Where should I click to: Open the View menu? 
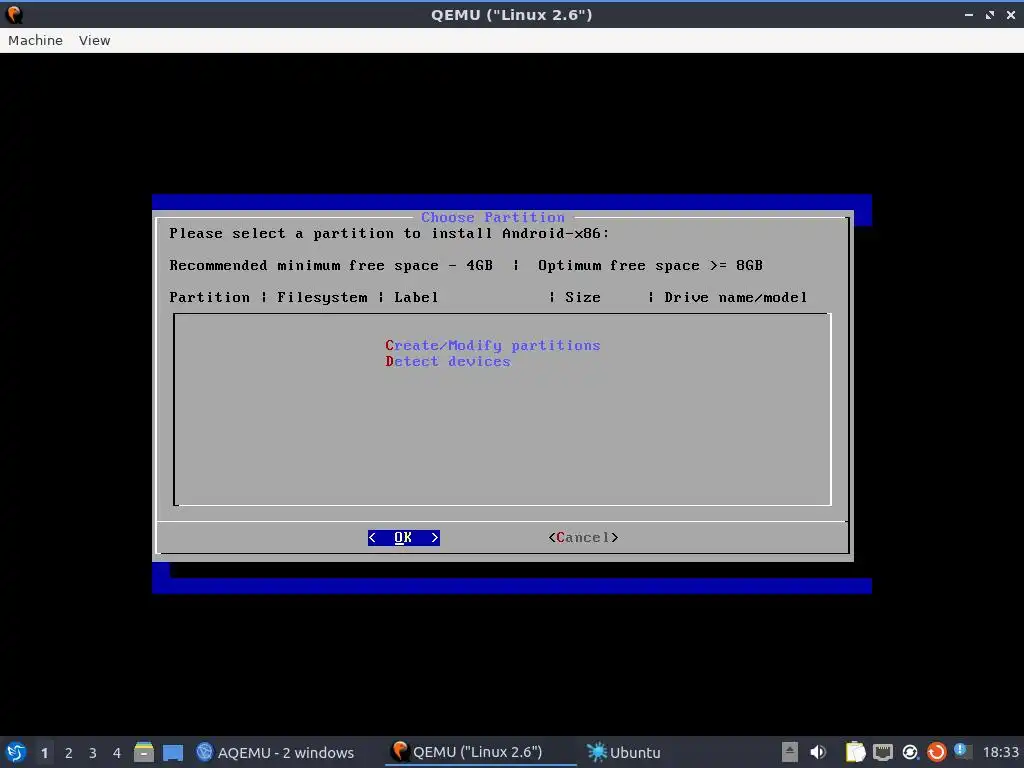pos(94,40)
